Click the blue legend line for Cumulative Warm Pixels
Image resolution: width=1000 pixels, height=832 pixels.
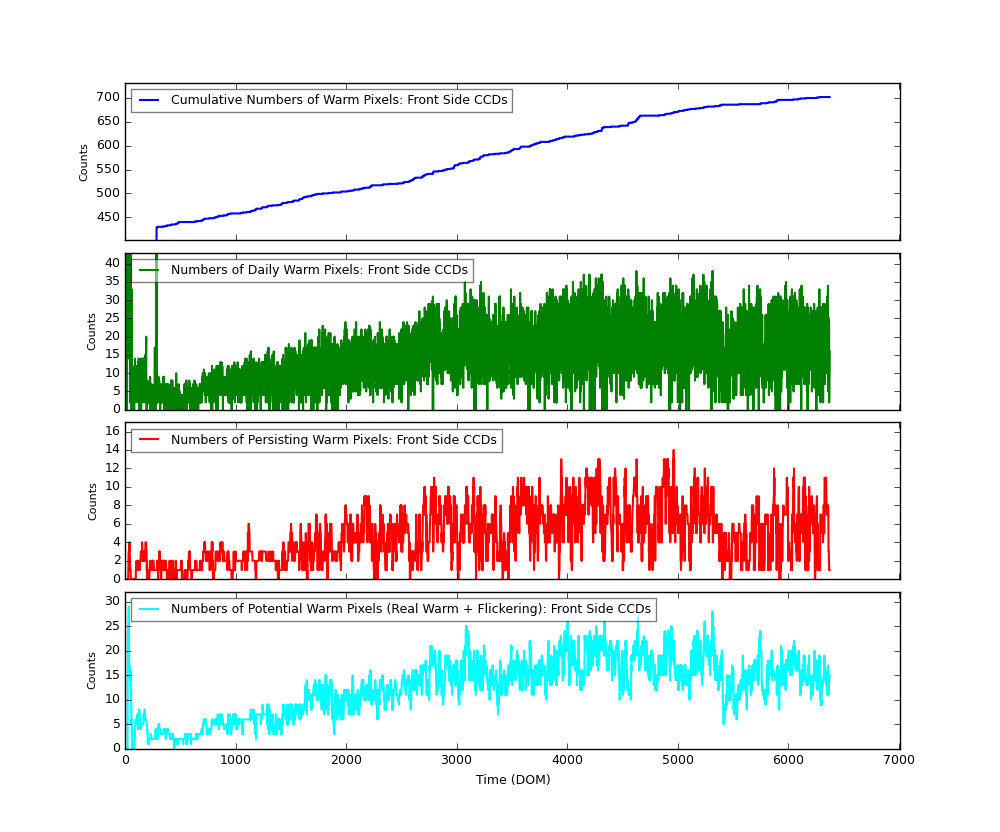(149, 100)
